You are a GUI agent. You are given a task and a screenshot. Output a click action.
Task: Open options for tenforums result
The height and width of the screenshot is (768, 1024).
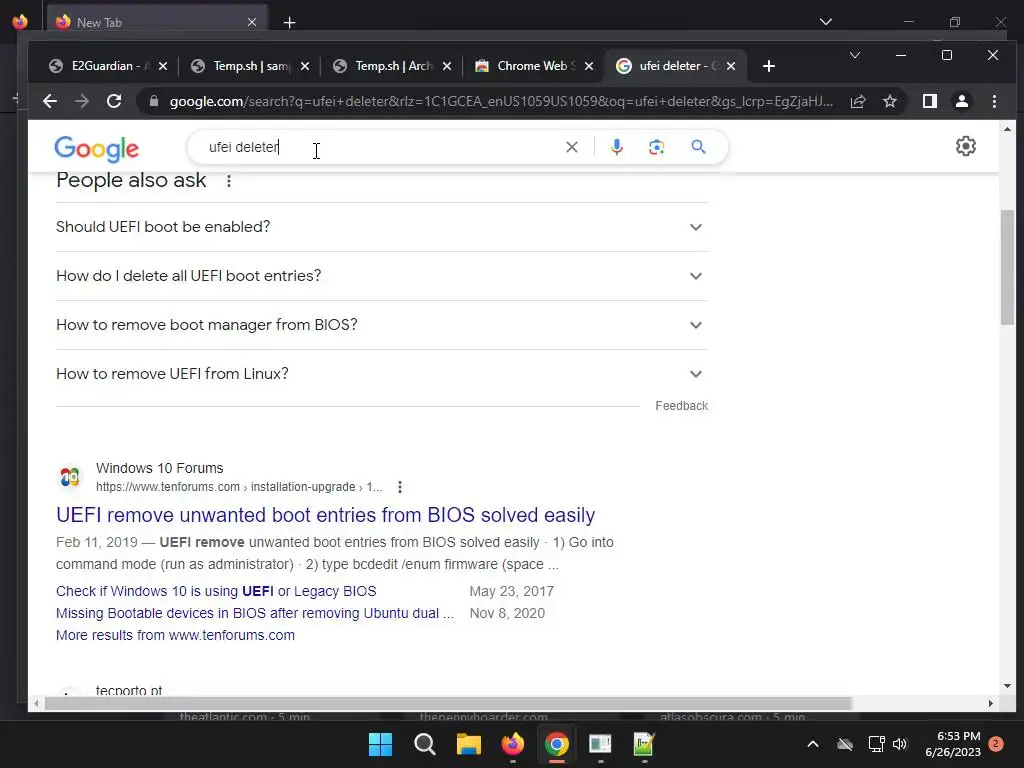[x=400, y=487]
